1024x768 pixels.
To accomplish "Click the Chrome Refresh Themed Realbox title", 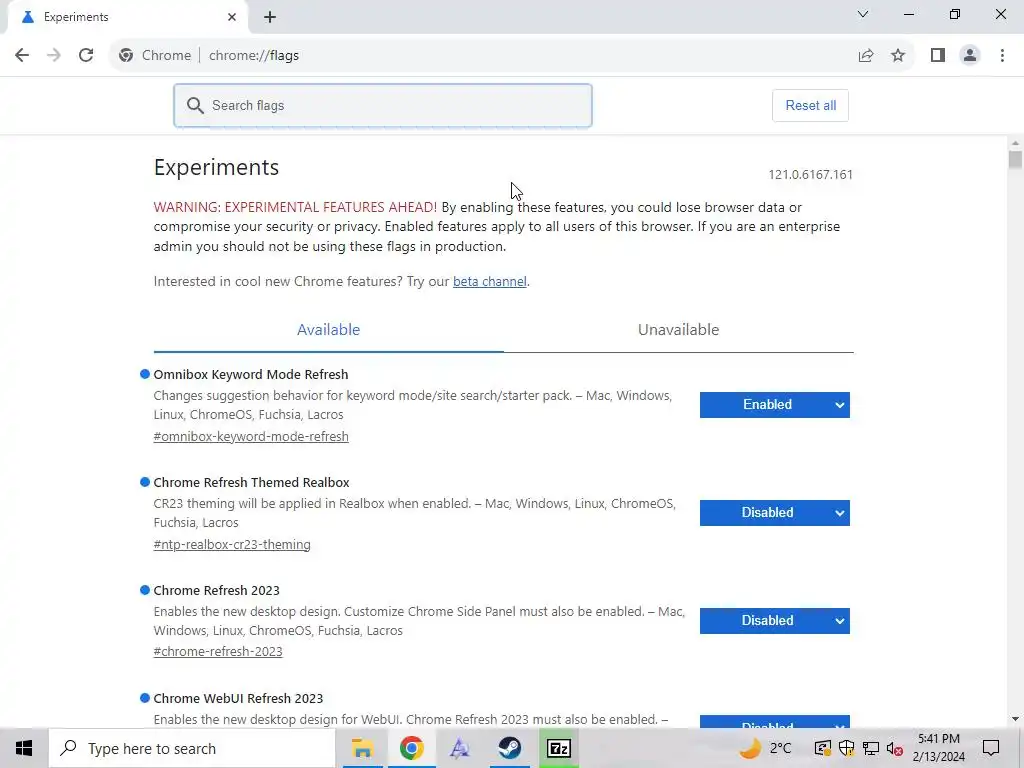I will (x=251, y=483).
